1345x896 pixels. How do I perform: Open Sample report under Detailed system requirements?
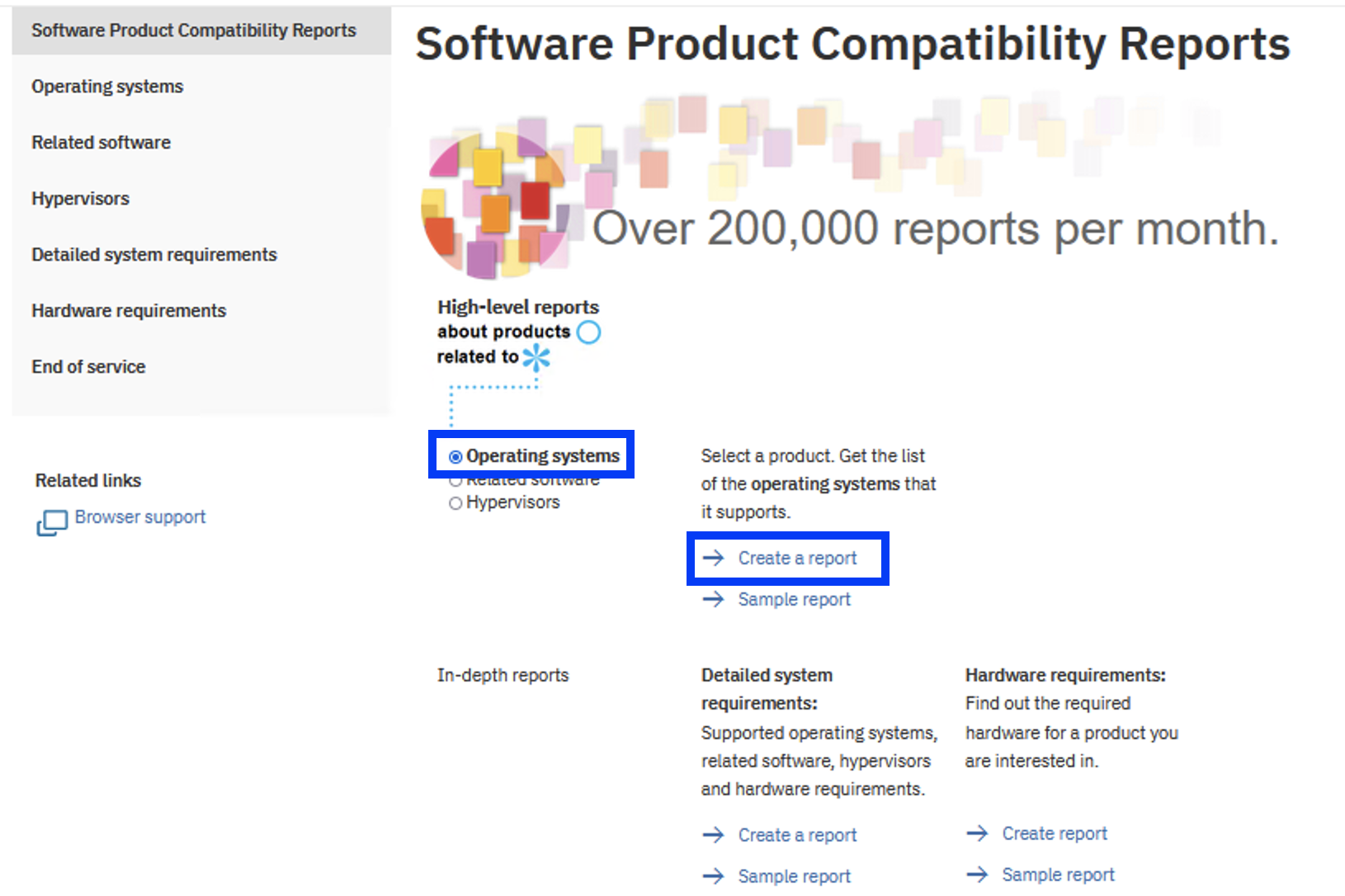coord(794,876)
